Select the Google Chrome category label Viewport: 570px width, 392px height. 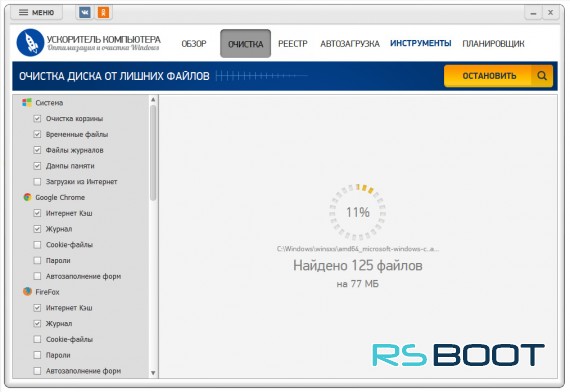click(x=60, y=197)
